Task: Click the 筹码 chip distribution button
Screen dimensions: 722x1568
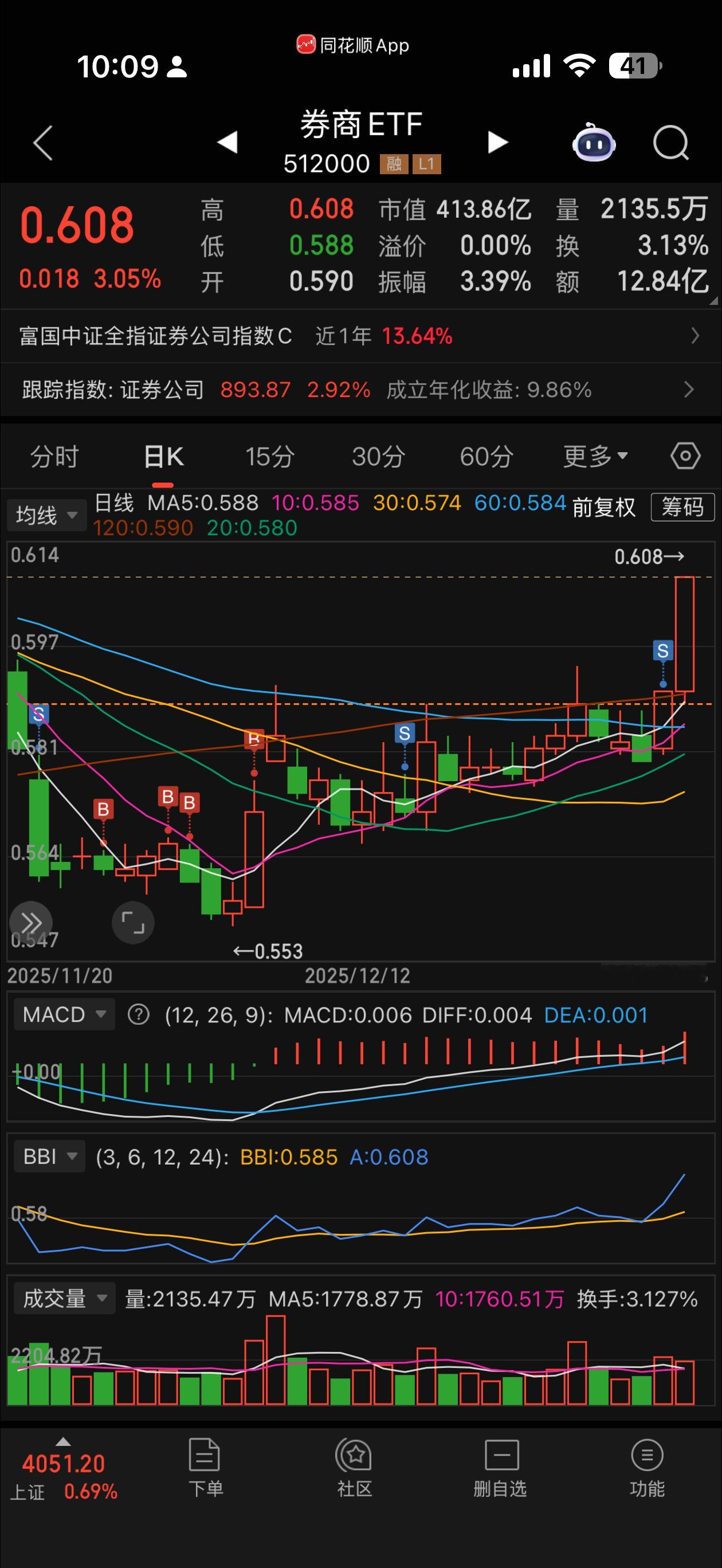Action: click(x=682, y=507)
